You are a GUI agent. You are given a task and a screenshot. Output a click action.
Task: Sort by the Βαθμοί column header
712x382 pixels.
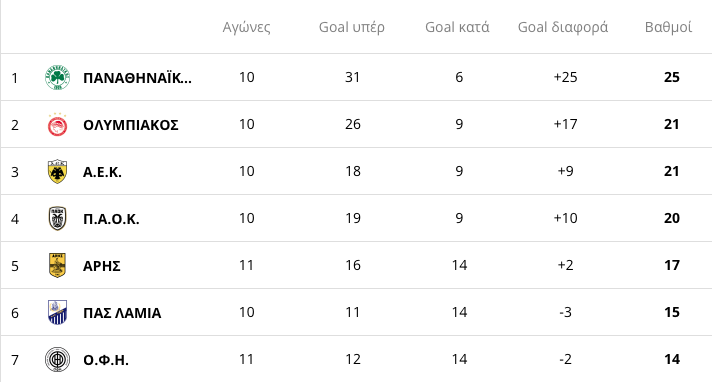668,27
